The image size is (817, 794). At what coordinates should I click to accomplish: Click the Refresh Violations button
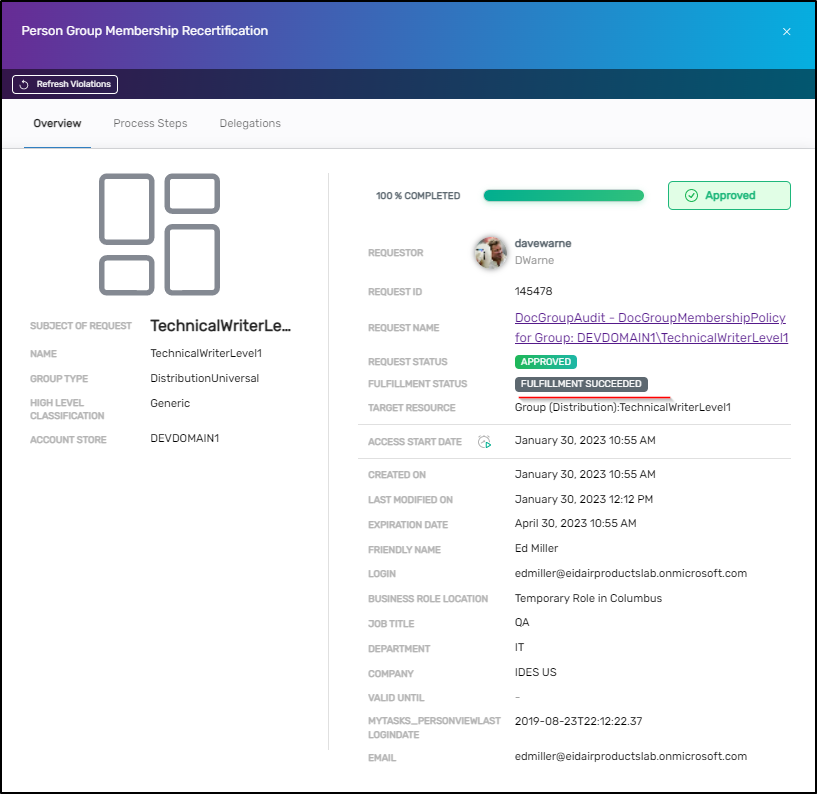[64, 84]
